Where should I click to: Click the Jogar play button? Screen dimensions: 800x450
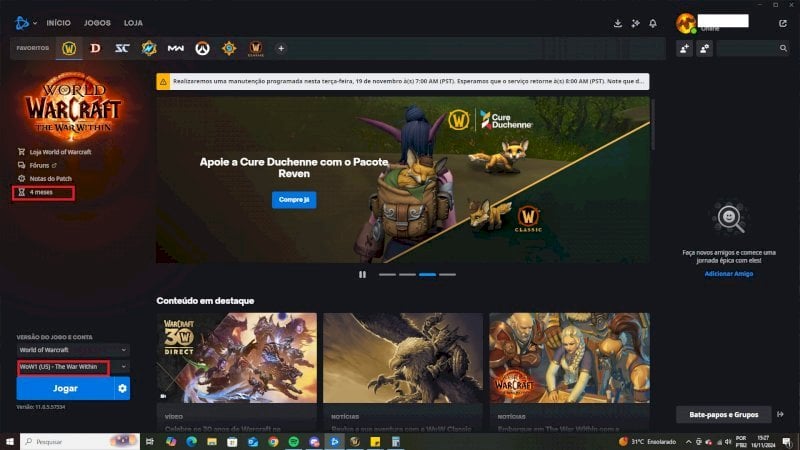click(x=65, y=388)
